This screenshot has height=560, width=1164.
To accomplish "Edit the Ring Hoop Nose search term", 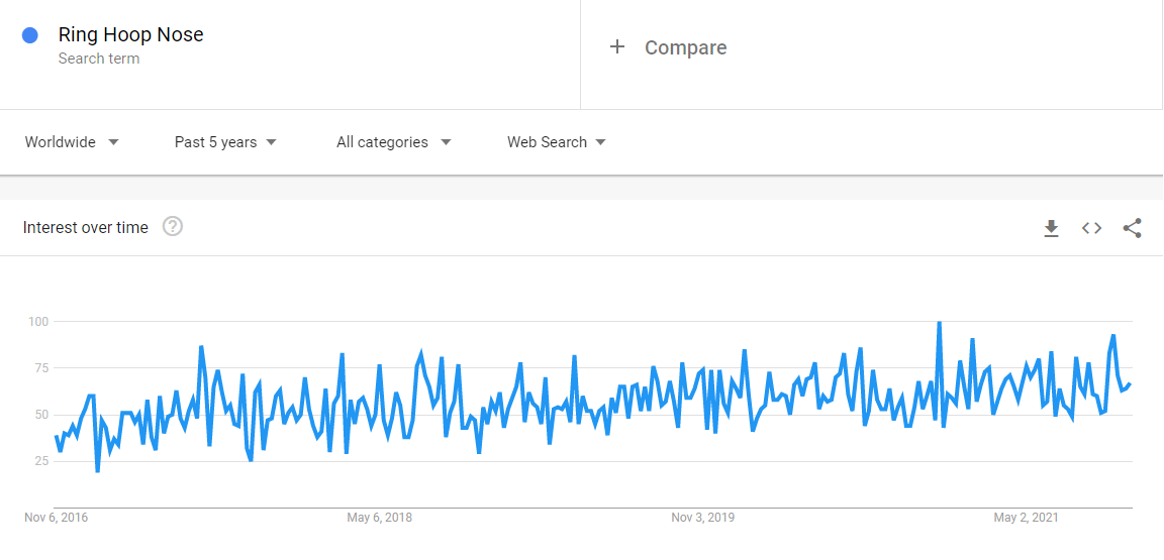I will 131,34.
